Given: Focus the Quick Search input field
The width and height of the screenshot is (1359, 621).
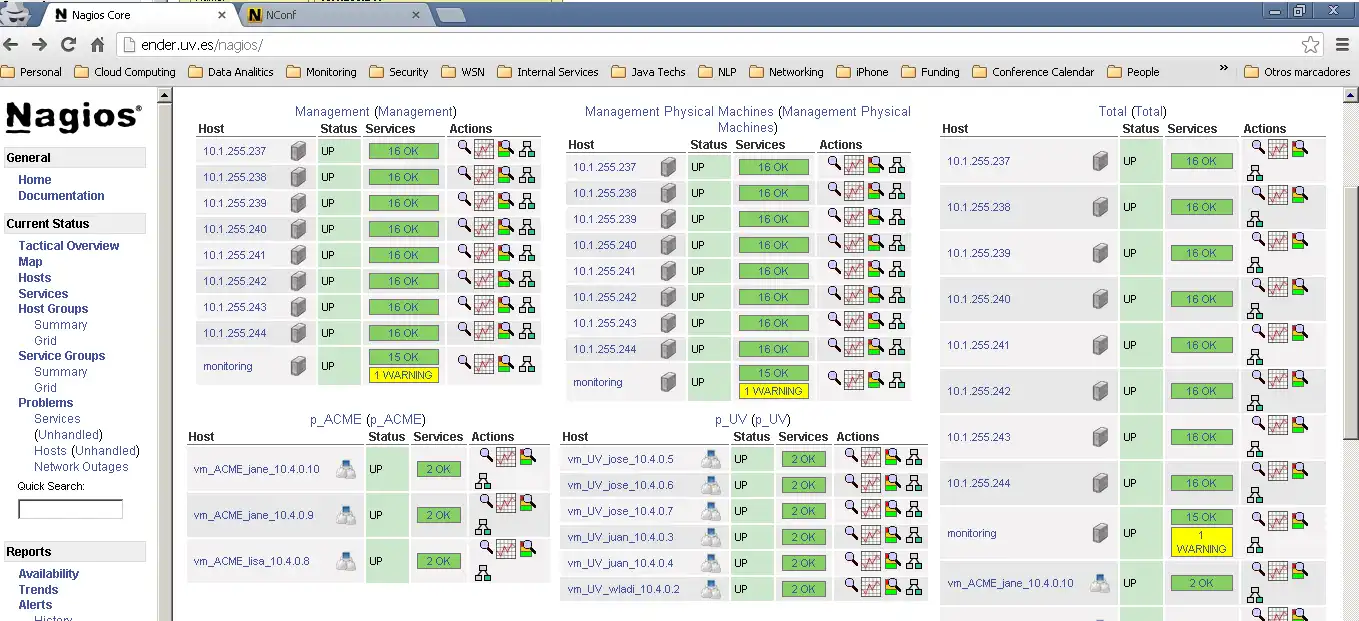Looking at the screenshot, I should (x=70, y=509).
